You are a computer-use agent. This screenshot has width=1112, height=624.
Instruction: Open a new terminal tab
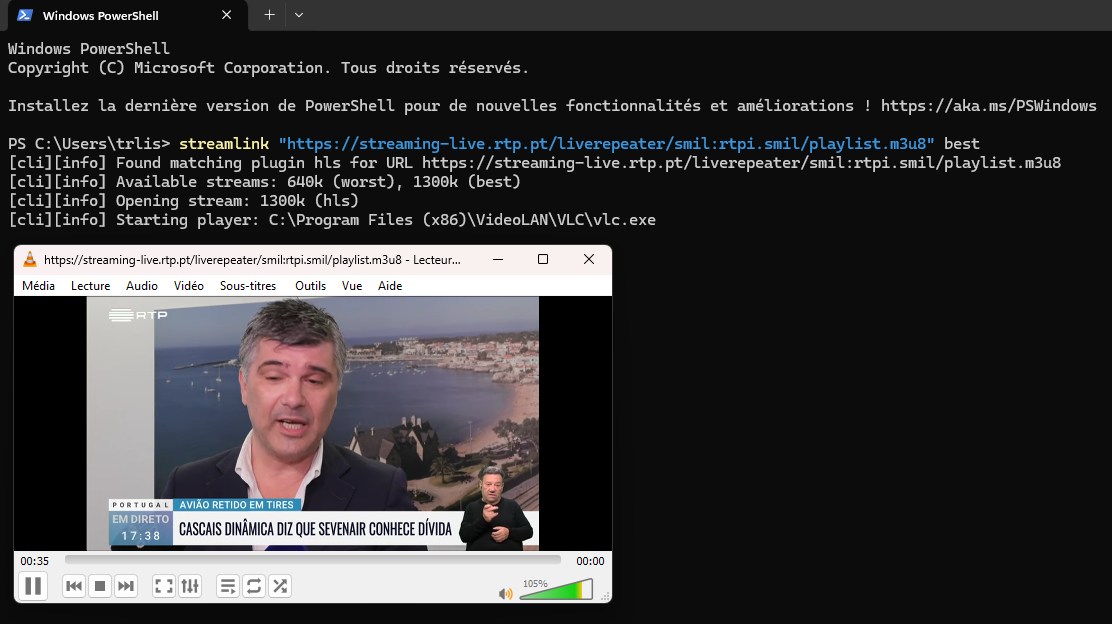click(269, 15)
